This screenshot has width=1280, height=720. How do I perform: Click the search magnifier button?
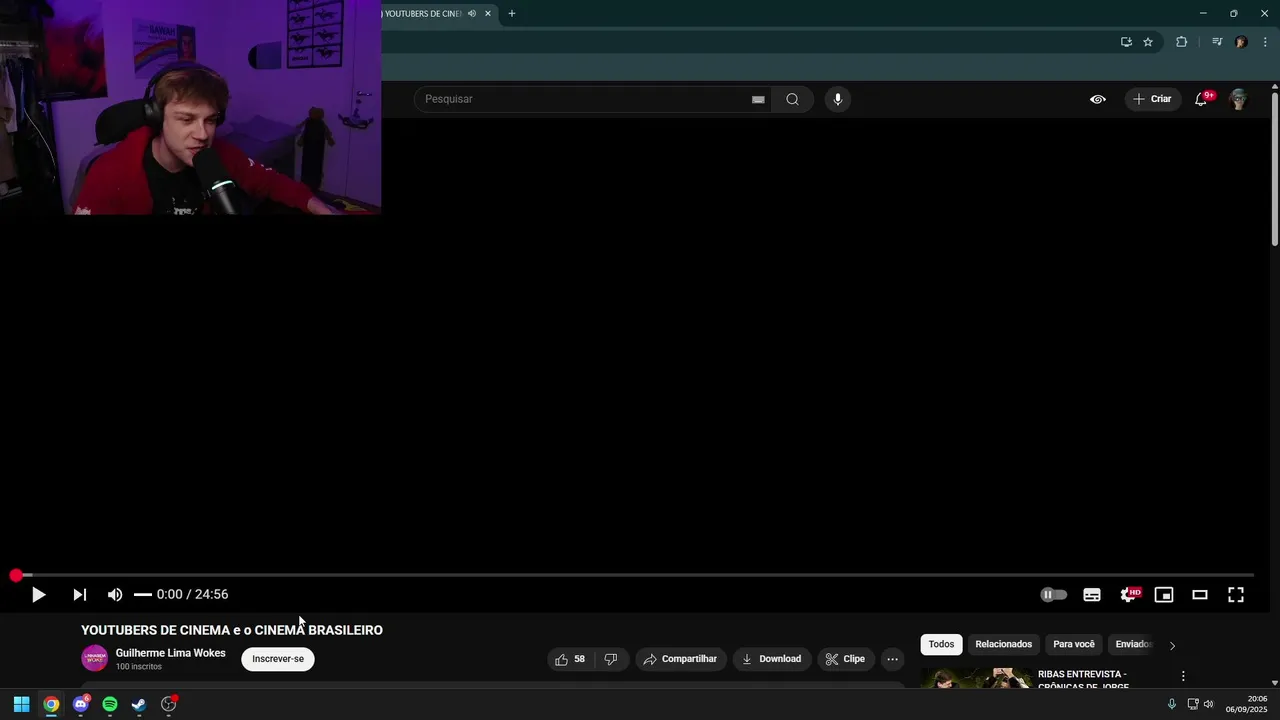point(792,99)
